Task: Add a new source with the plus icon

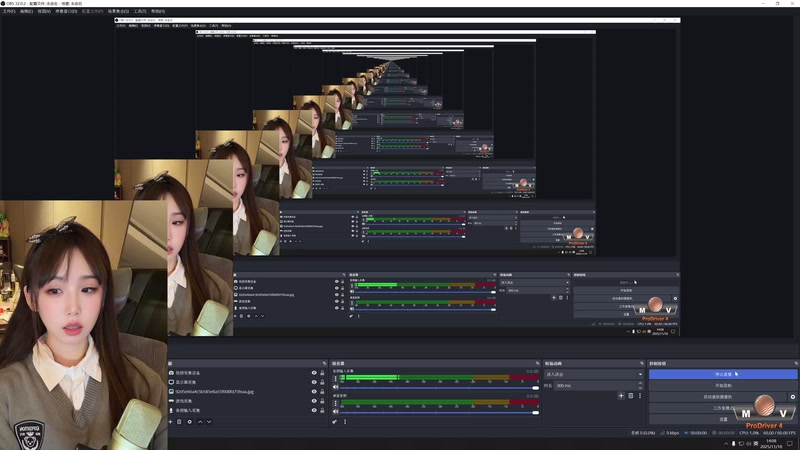Action: [170, 422]
